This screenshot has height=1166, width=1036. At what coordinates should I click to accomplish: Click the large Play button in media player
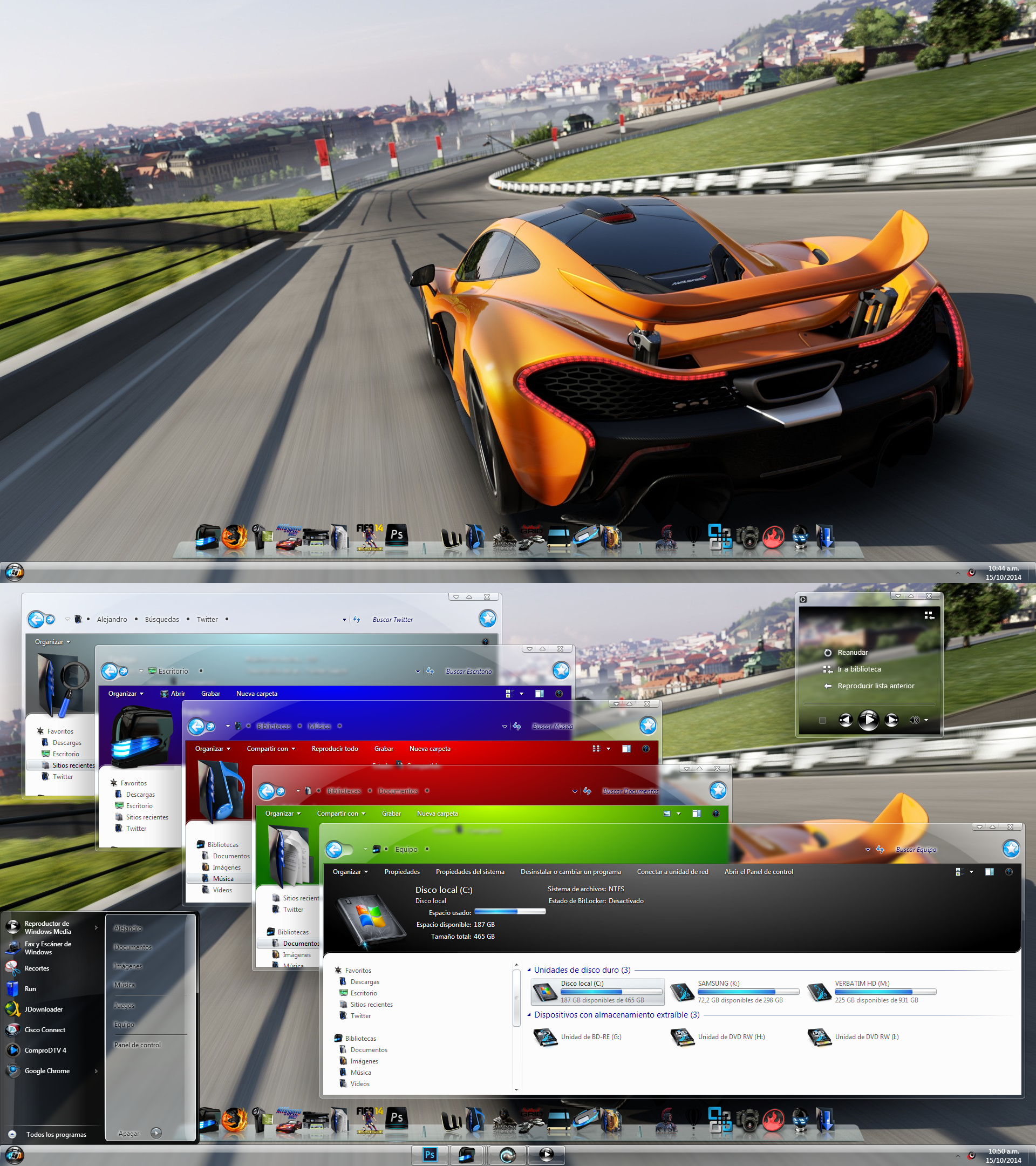868,720
